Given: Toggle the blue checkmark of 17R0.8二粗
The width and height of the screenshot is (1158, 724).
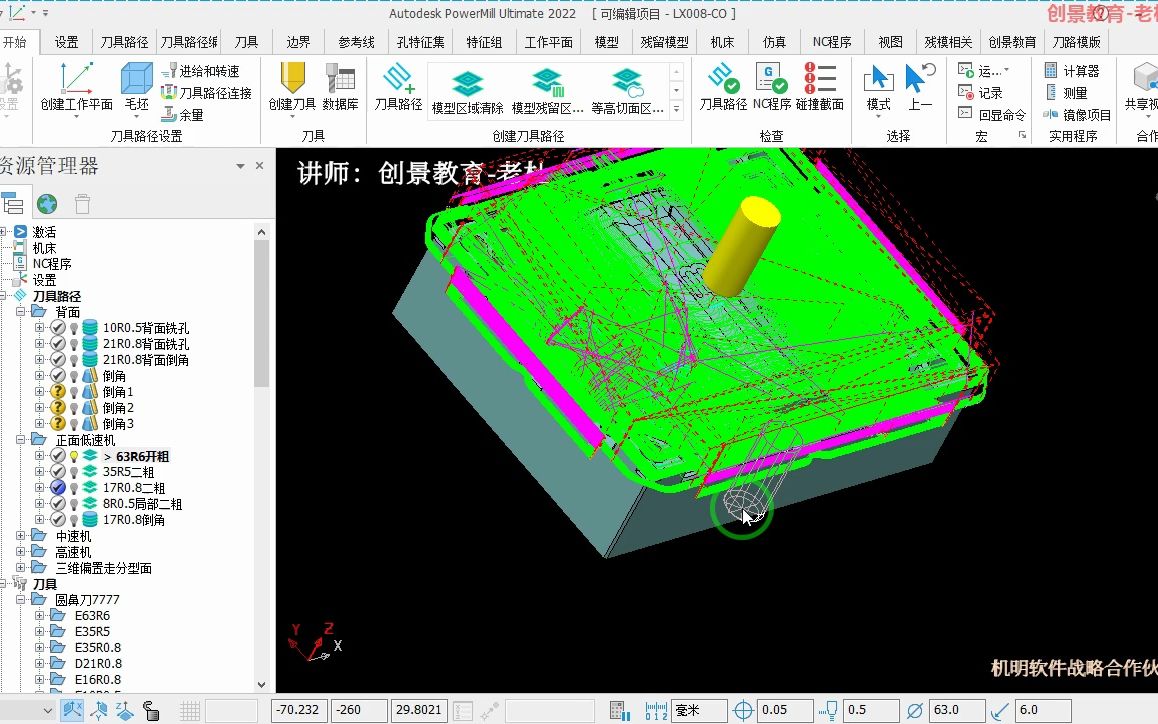Looking at the screenshot, I should (58, 488).
